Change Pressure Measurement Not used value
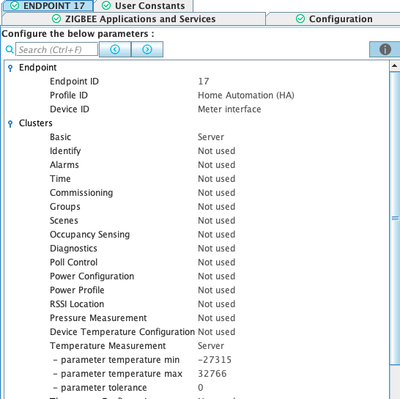 coord(217,318)
